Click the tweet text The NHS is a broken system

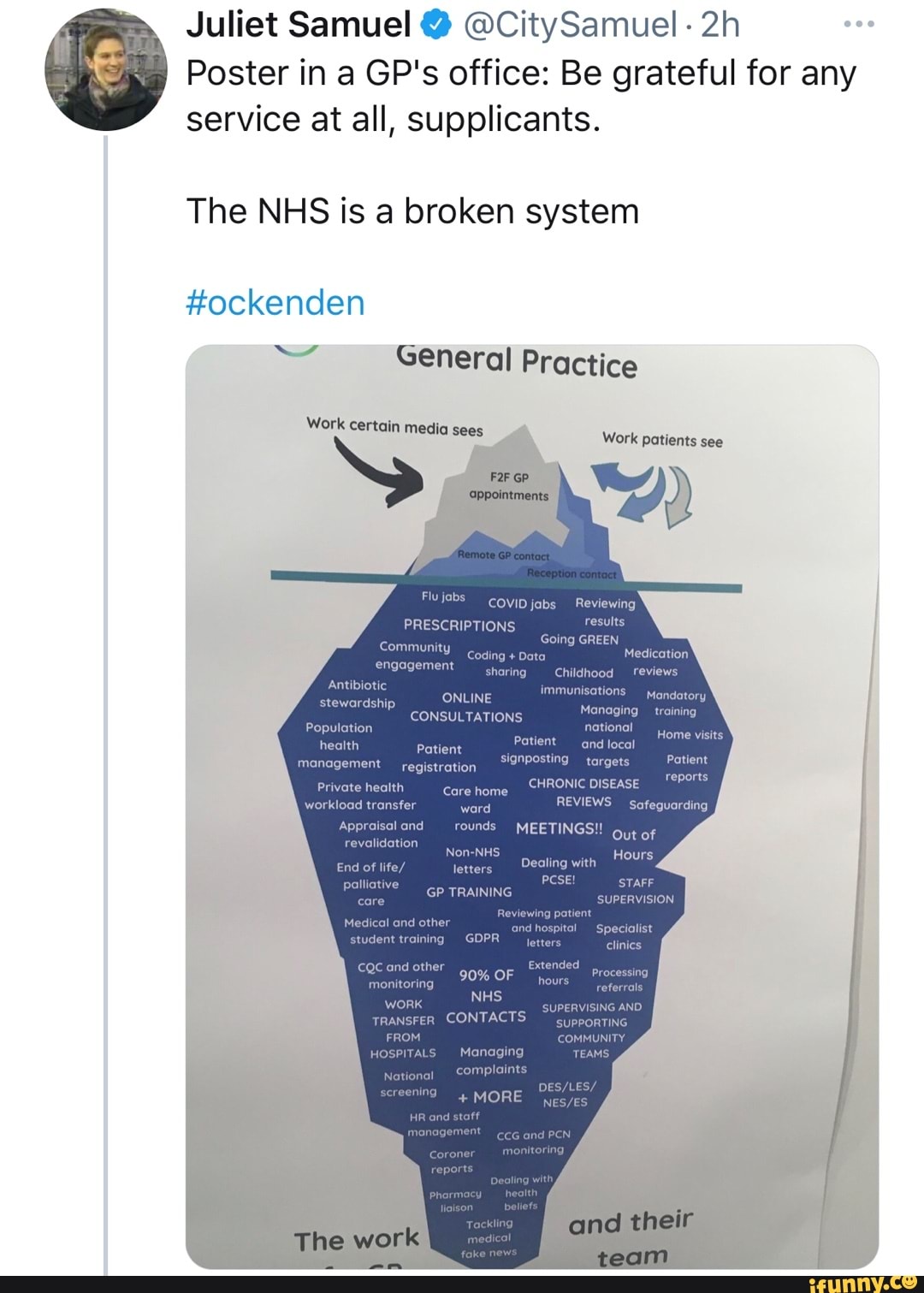(413, 211)
